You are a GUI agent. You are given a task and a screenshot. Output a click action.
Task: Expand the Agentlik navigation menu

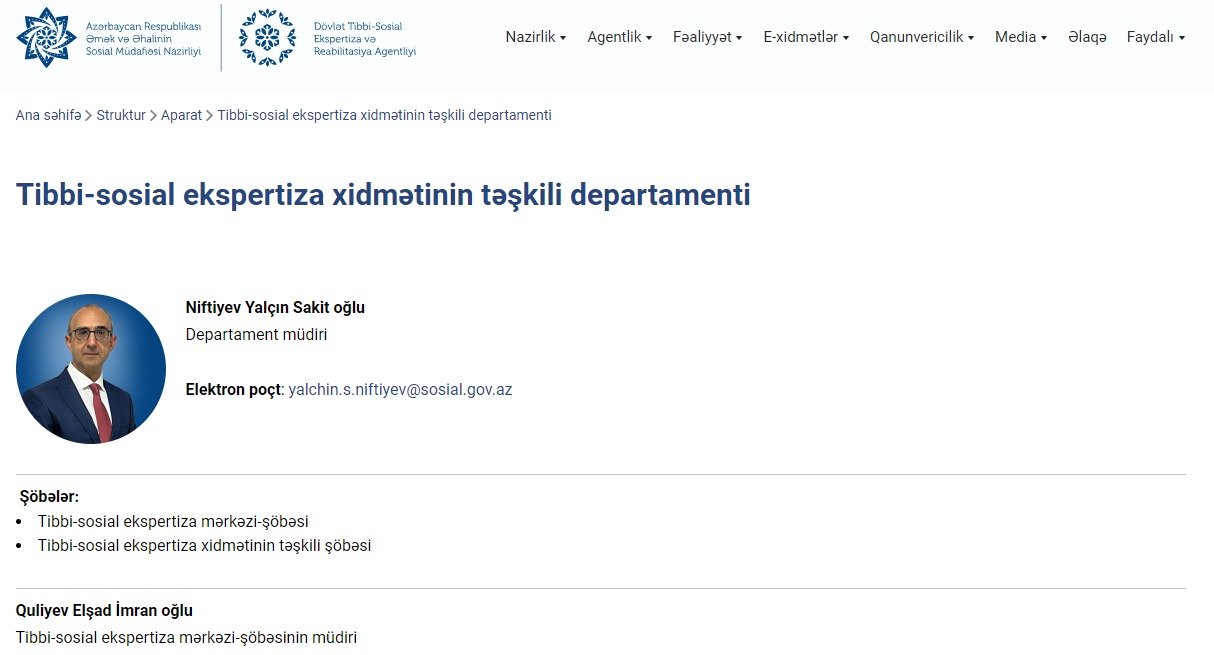pyautogui.click(x=619, y=37)
